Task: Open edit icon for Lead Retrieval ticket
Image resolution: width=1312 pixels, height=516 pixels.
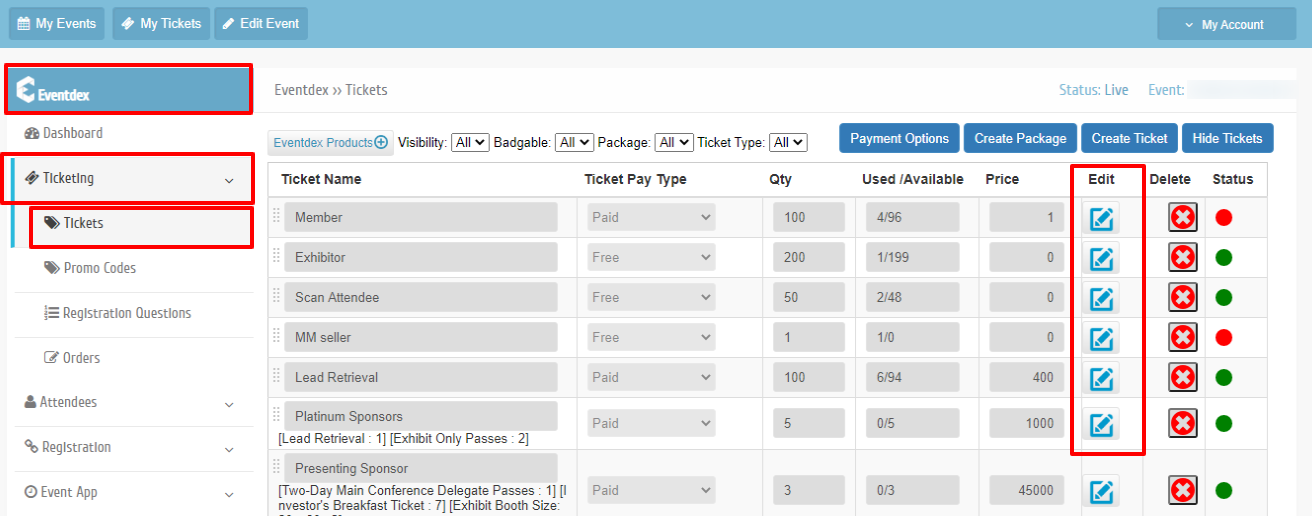Action: click(1101, 378)
